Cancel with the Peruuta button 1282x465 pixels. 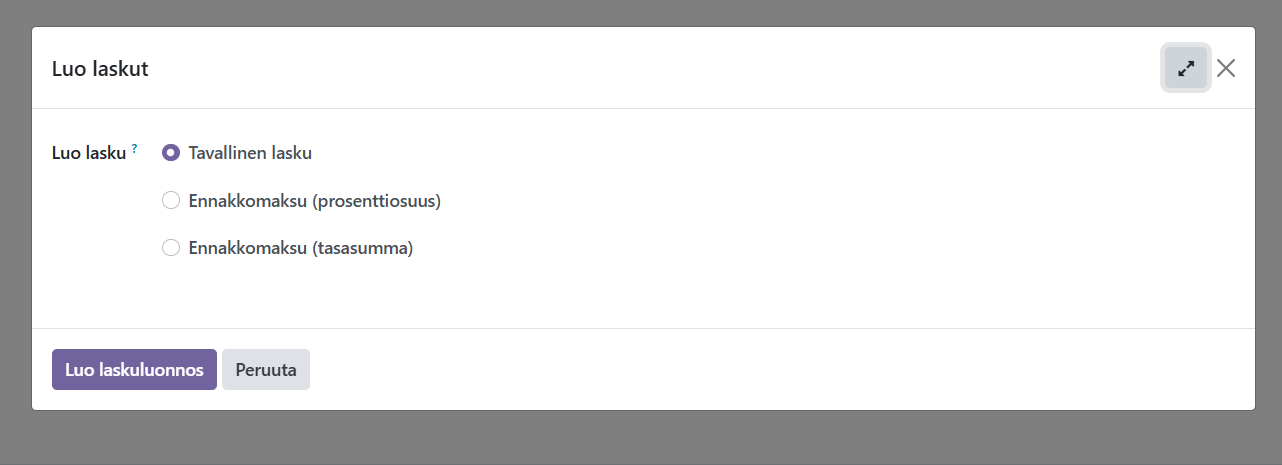coord(266,370)
